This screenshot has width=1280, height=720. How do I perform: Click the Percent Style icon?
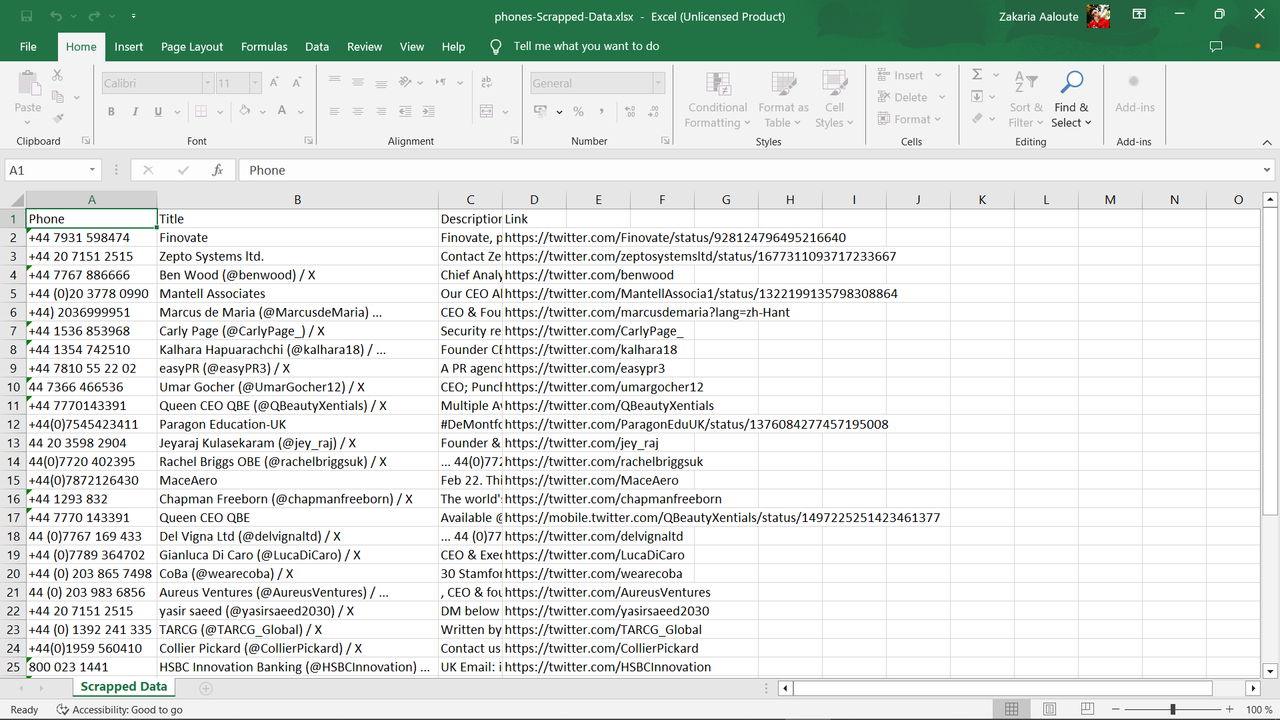pyautogui.click(x=578, y=111)
